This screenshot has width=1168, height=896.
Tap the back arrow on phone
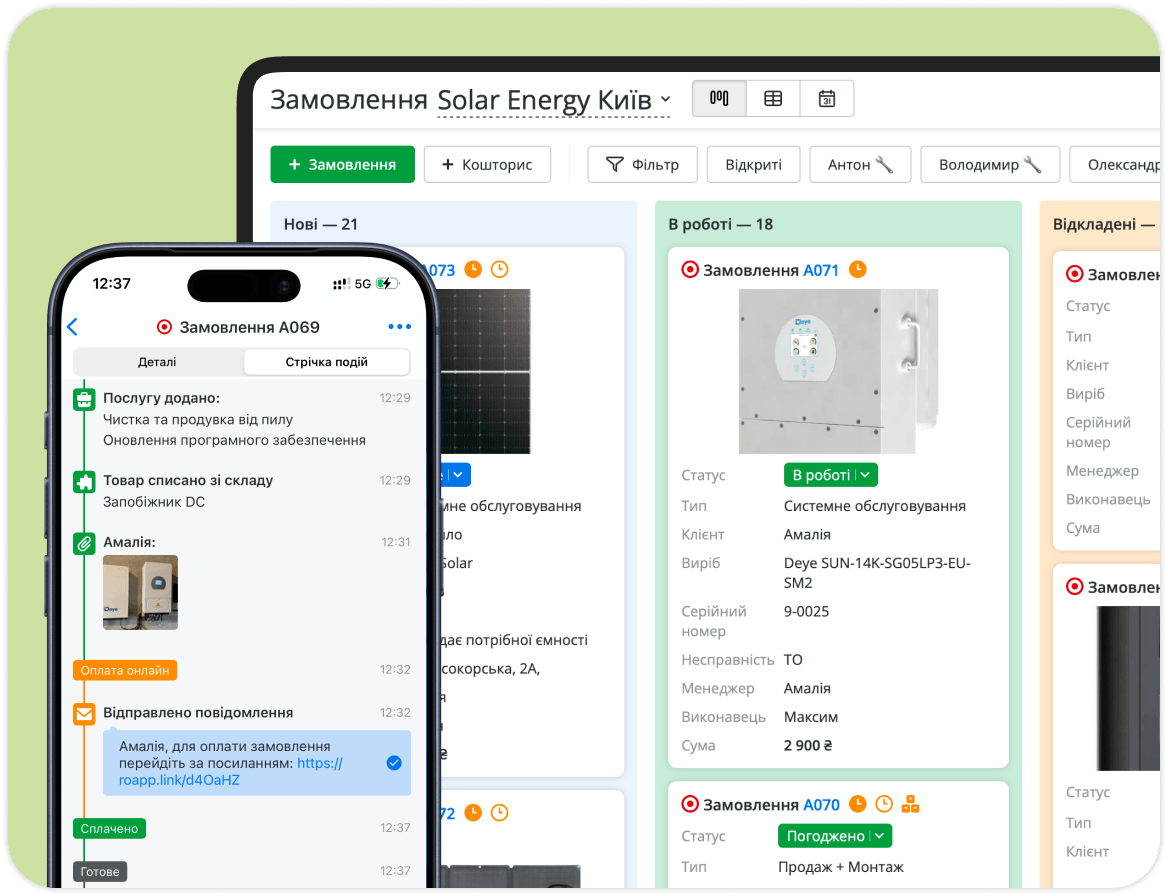(x=72, y=327)
